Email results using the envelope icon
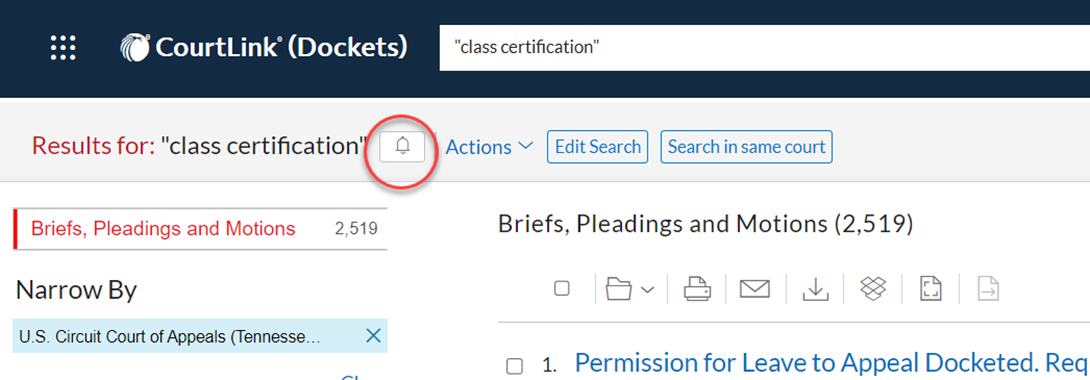Viewport: 1090px width, 380px height. pyautogui.click(x=755, y=288)
